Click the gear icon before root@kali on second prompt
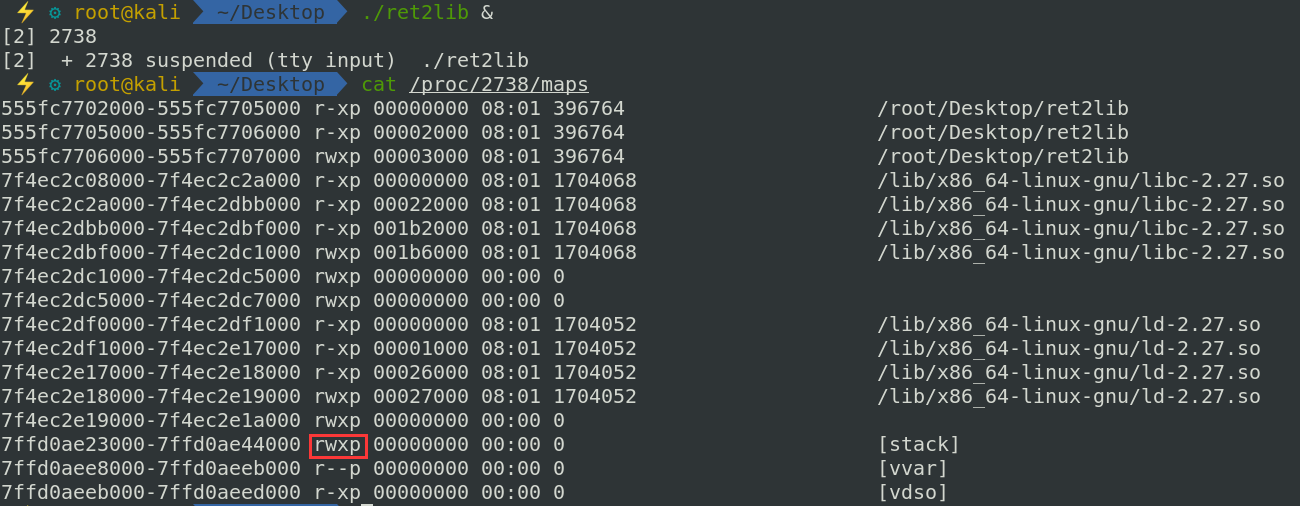This screenshot has width=1300, height=506. tap(54, 85)
